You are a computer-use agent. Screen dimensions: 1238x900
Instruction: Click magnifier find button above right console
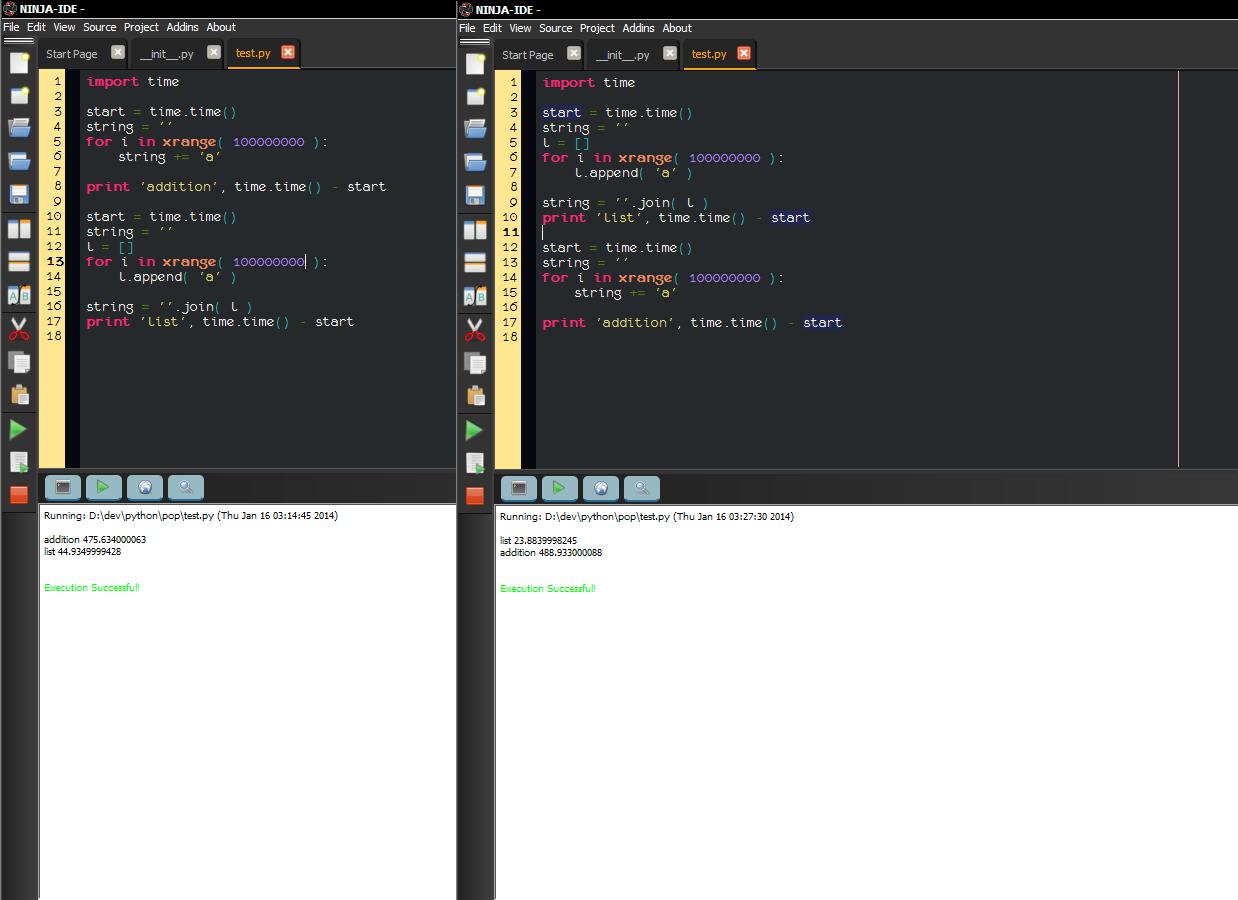point(642,488)
